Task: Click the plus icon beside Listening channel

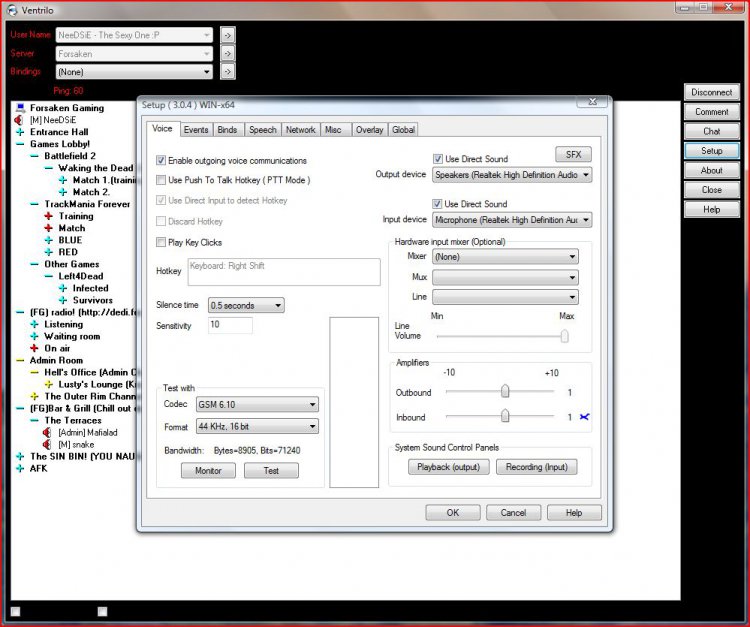Action: click(x=34, y=324)
